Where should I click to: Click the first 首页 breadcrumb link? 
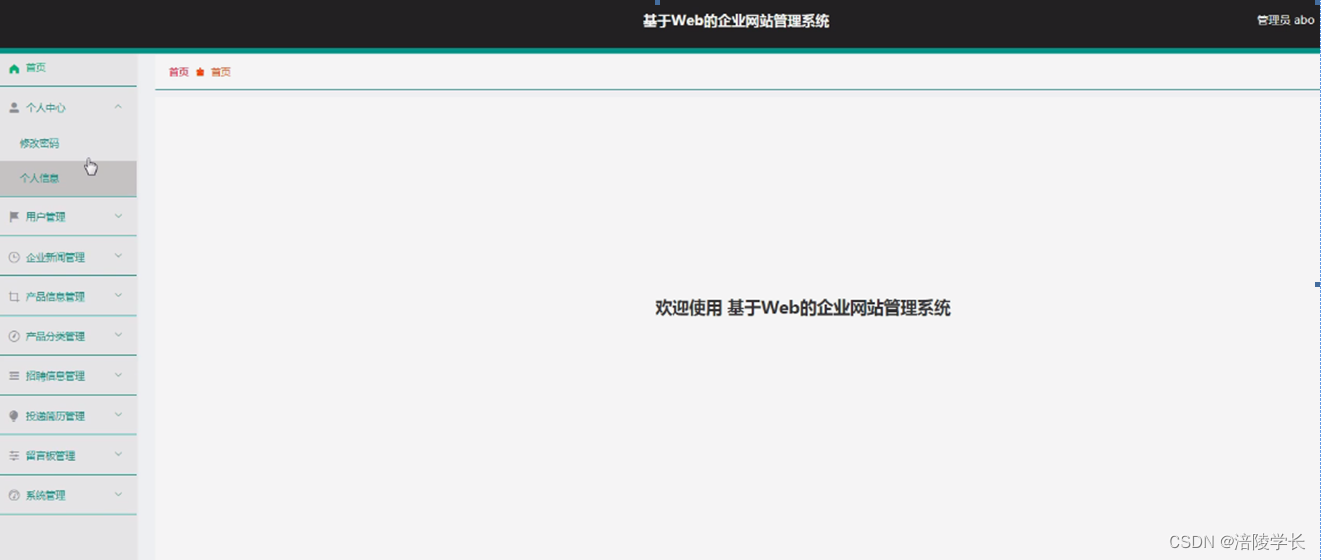(179, 72)
